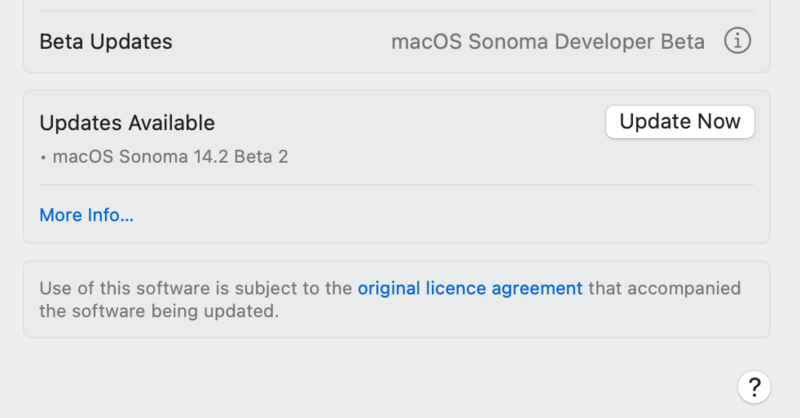Click "that accompanied" after the licence link

click(x=665, y=288)
